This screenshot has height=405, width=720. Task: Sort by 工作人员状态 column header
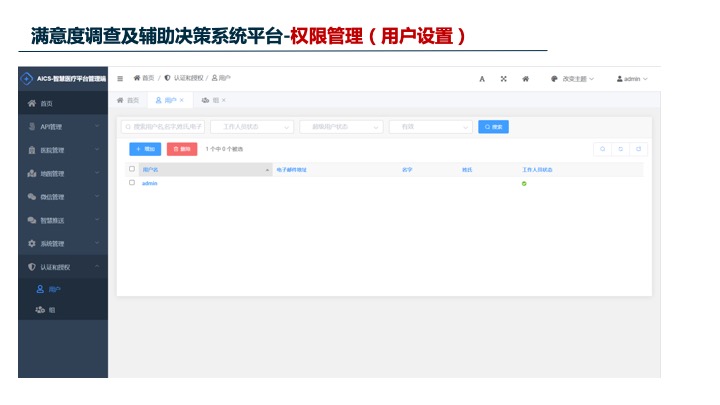[x=537, y=170]
